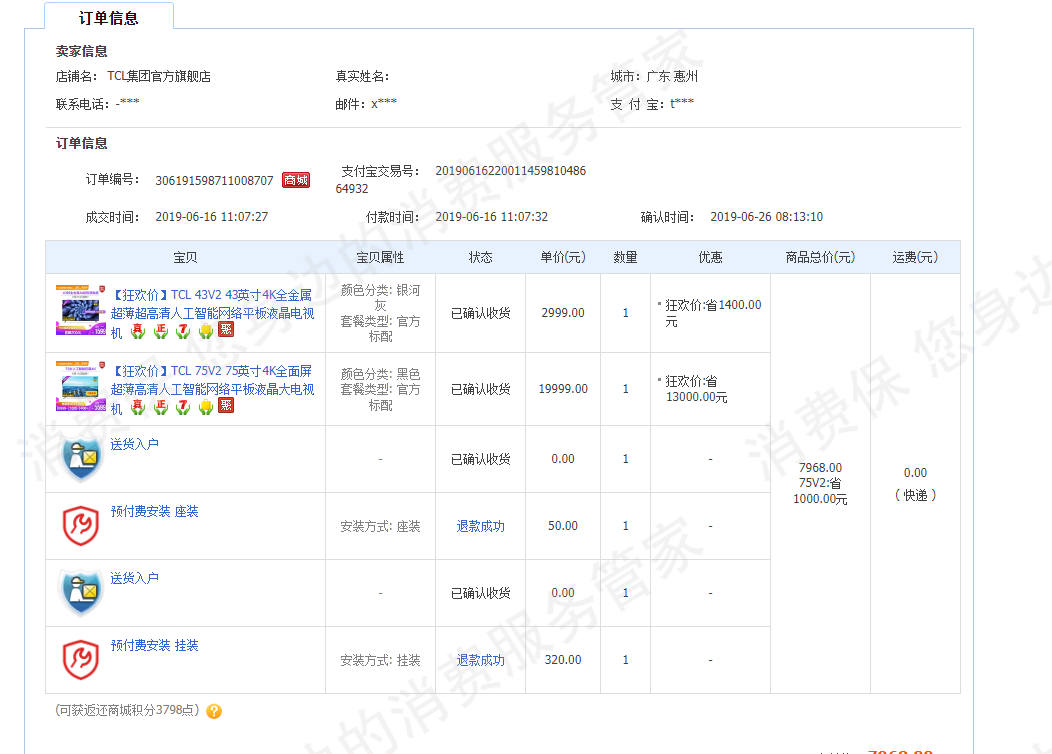Click the upper 送货入户 delivery shield icon

(81, 459)
